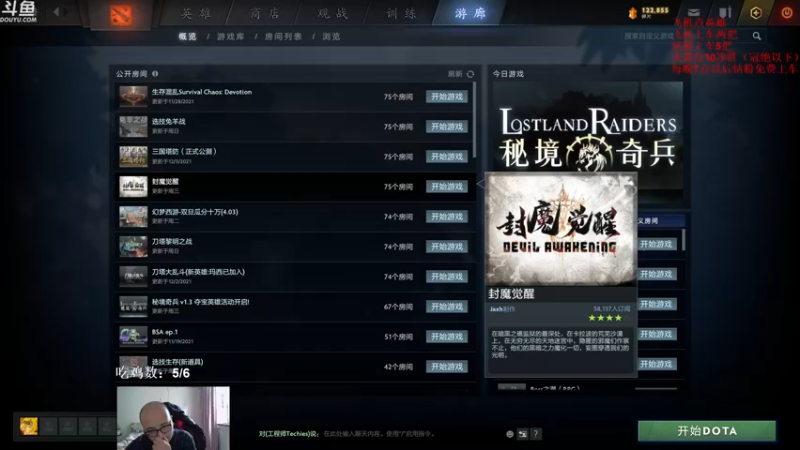Viewport: 800px width, 450px height.
Task: Switch to 商店 store tab
Action: 264,13
